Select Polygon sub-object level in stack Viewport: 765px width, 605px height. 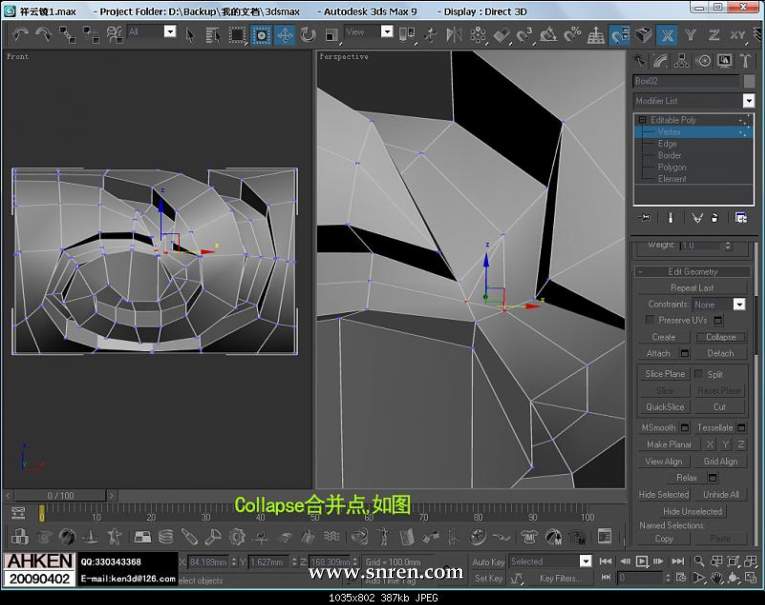click(x=672, y=167)
